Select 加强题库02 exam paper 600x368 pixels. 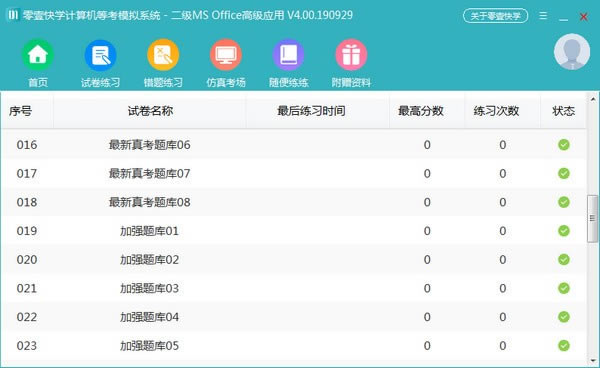click(150, 260)
